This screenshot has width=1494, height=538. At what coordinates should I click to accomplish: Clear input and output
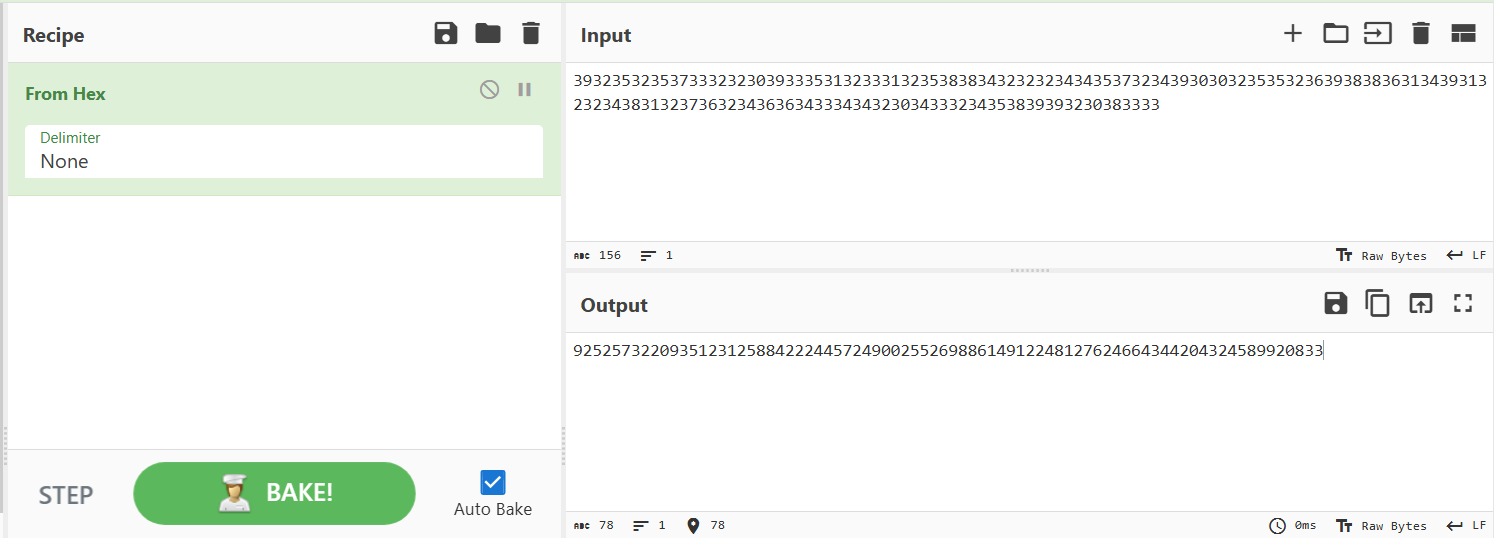point(1421,34)
